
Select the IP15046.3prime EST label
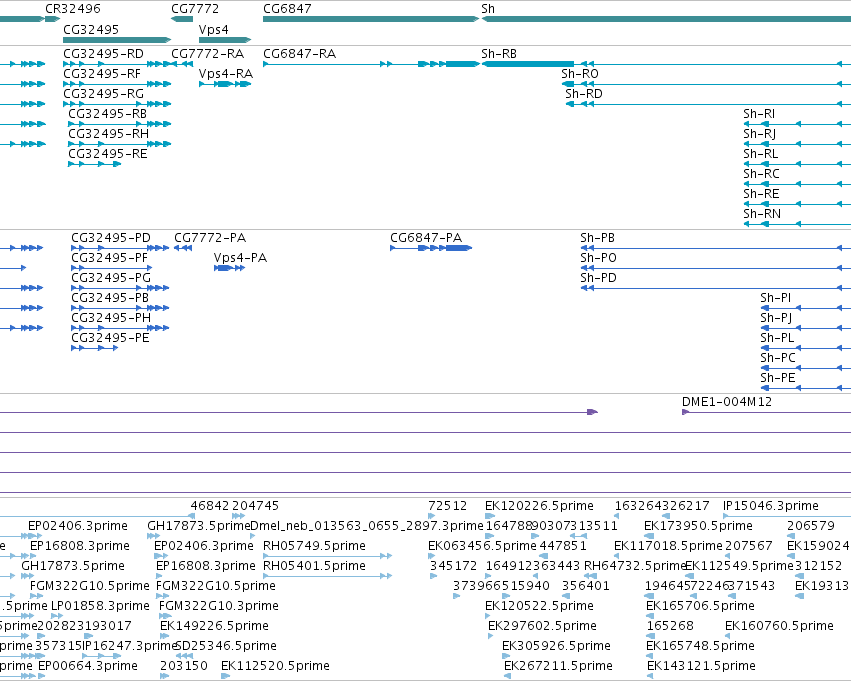pyautogui.click(x=771, y=506)
